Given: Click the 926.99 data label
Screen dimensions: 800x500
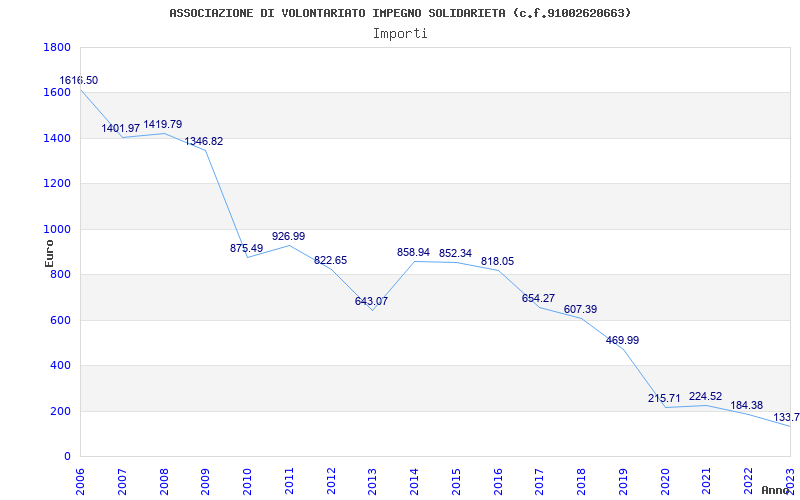Looking at the screenshot, I should tap(288, 237).
